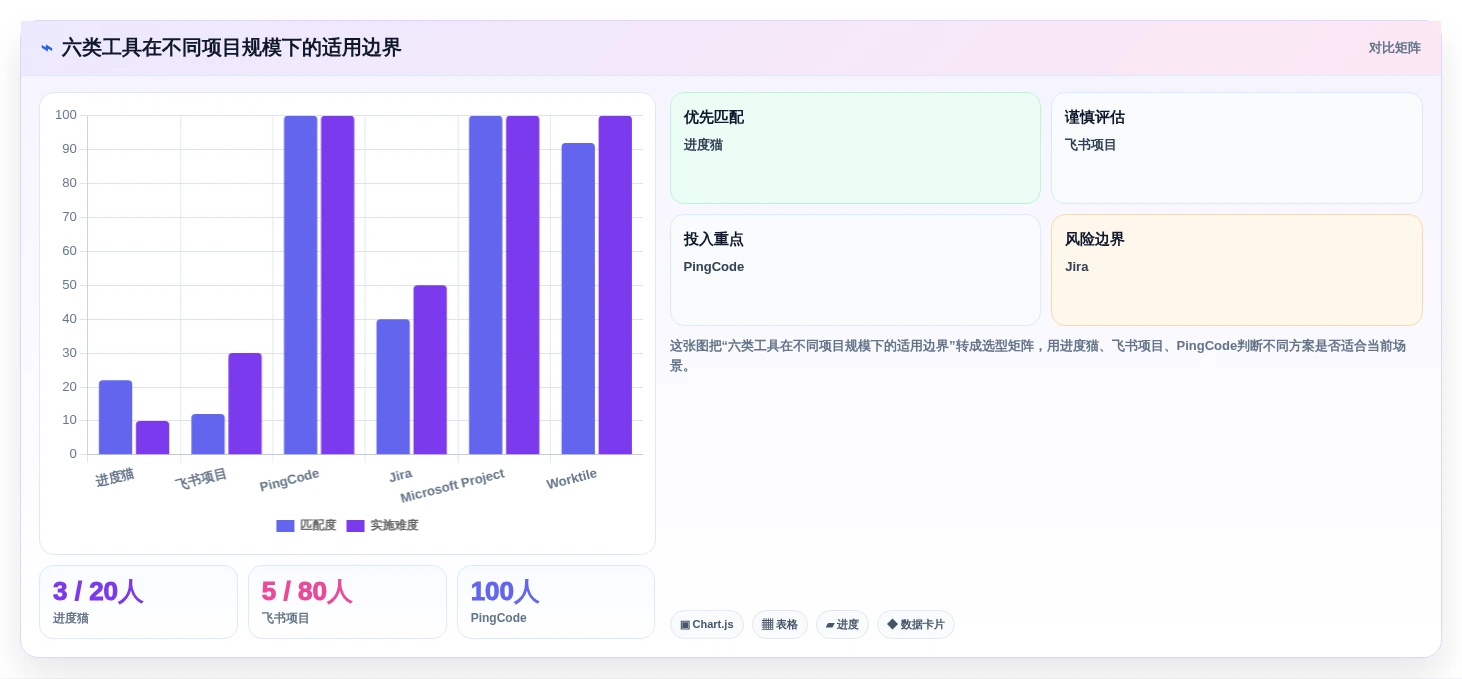Click the 50 y-axis tick label
The image size is (1462, 679).
(x=69, y=285)
